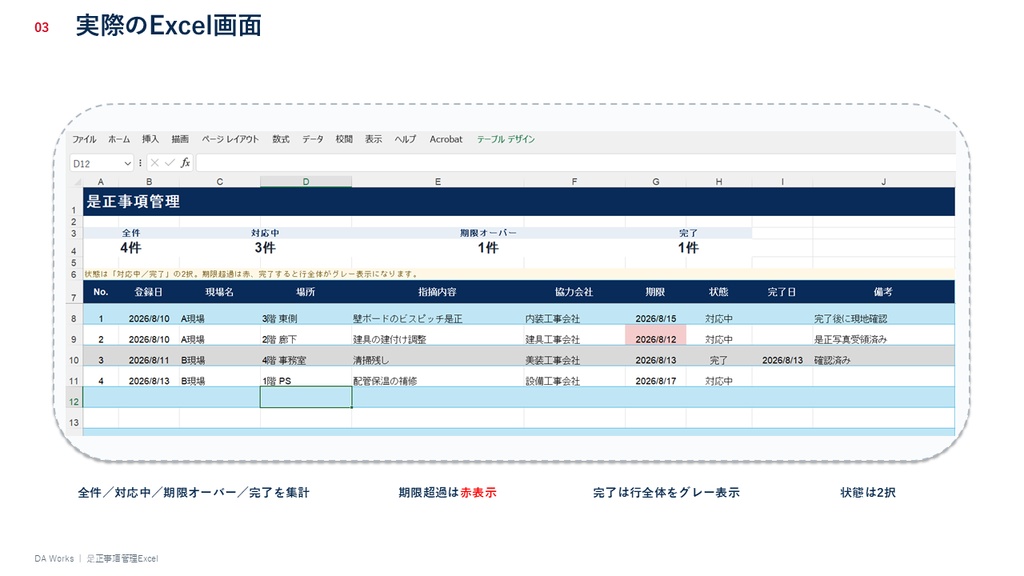Viewport: 1024px width, 576px height.
Task: Select column J header
Action: coord(884,182)
